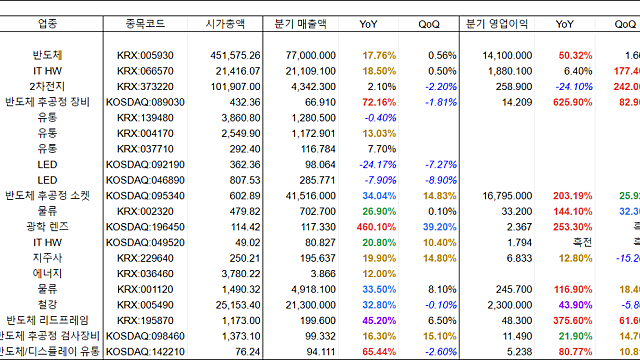Click the 철강 industry cell
This screenshot has height=360, width=640.
47,305
